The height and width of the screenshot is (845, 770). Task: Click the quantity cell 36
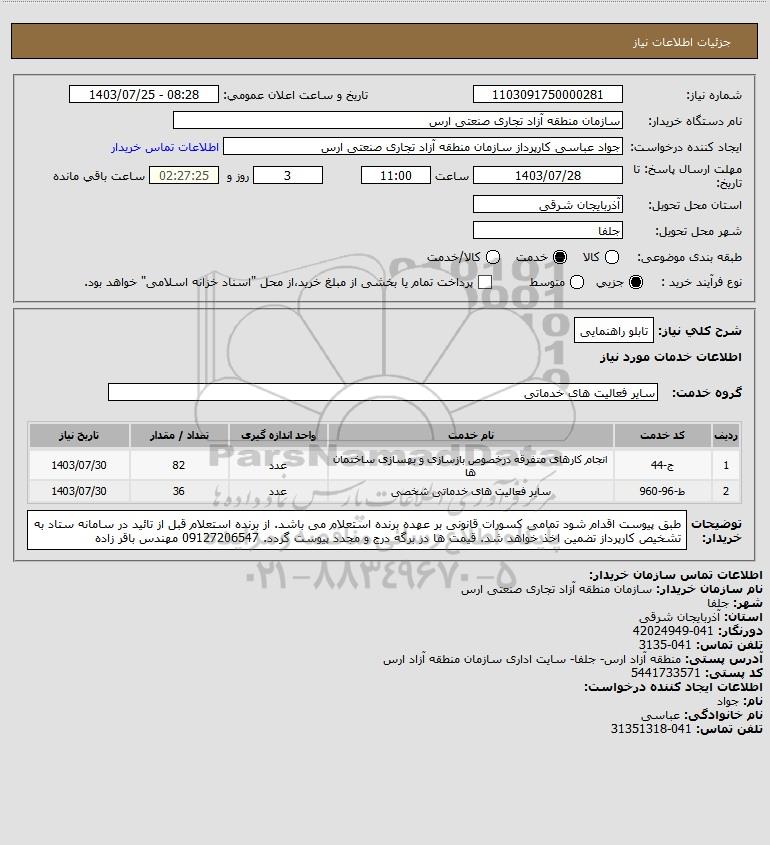click(179, 491)
